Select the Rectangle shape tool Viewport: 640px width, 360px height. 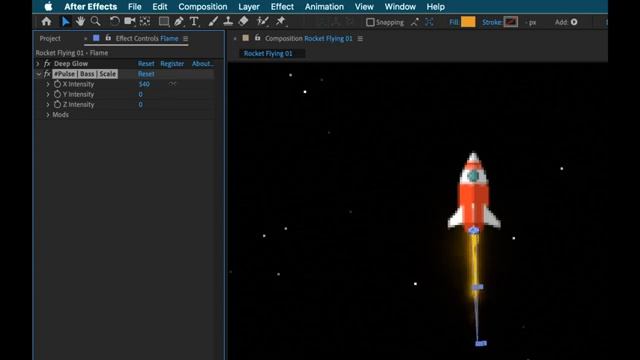tap(164, 22)
